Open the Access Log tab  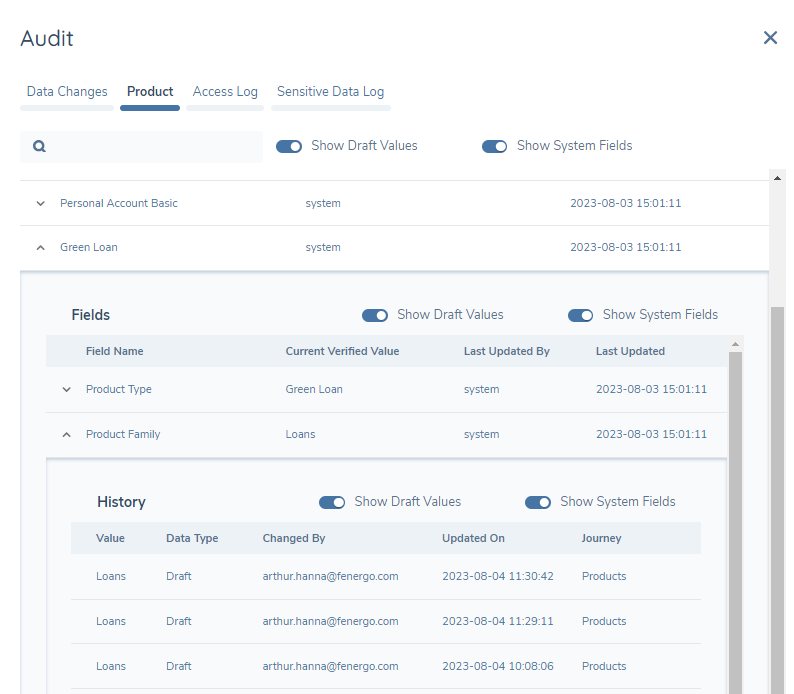(x=225, y=92)
